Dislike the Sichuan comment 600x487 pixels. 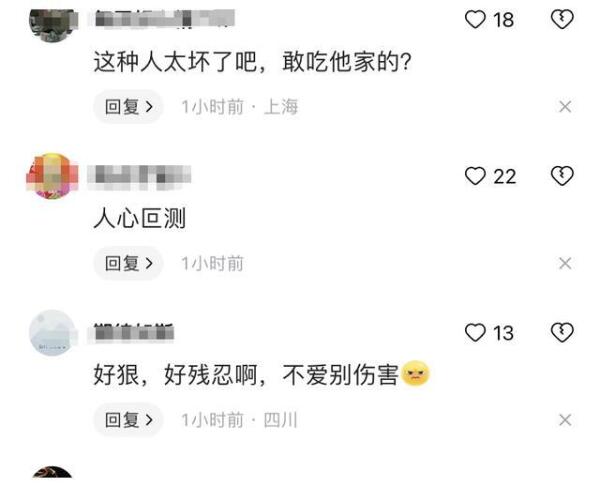(x=562, y=332)
